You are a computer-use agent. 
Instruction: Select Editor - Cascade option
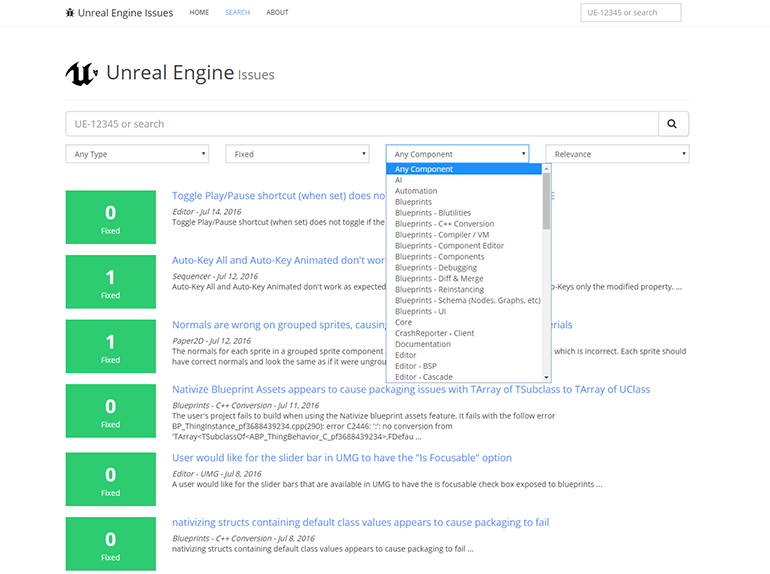click(x=464, y=377)
